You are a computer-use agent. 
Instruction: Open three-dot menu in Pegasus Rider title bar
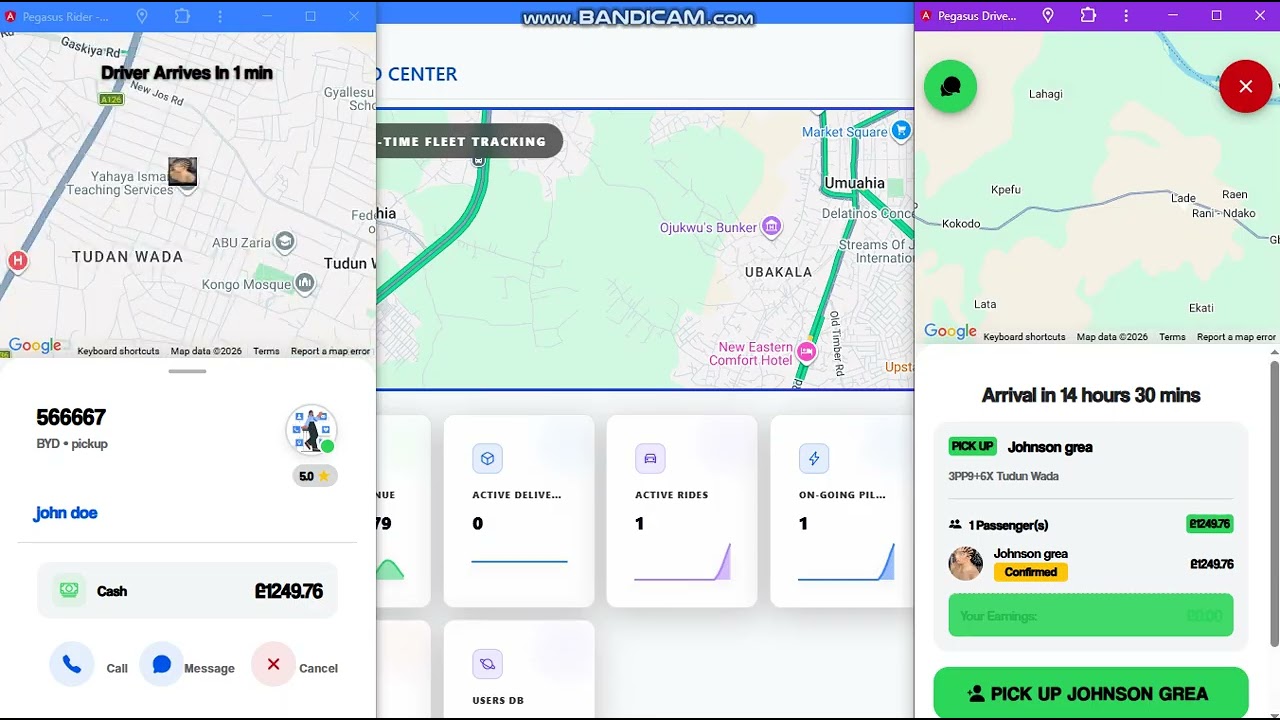(220, 16)
